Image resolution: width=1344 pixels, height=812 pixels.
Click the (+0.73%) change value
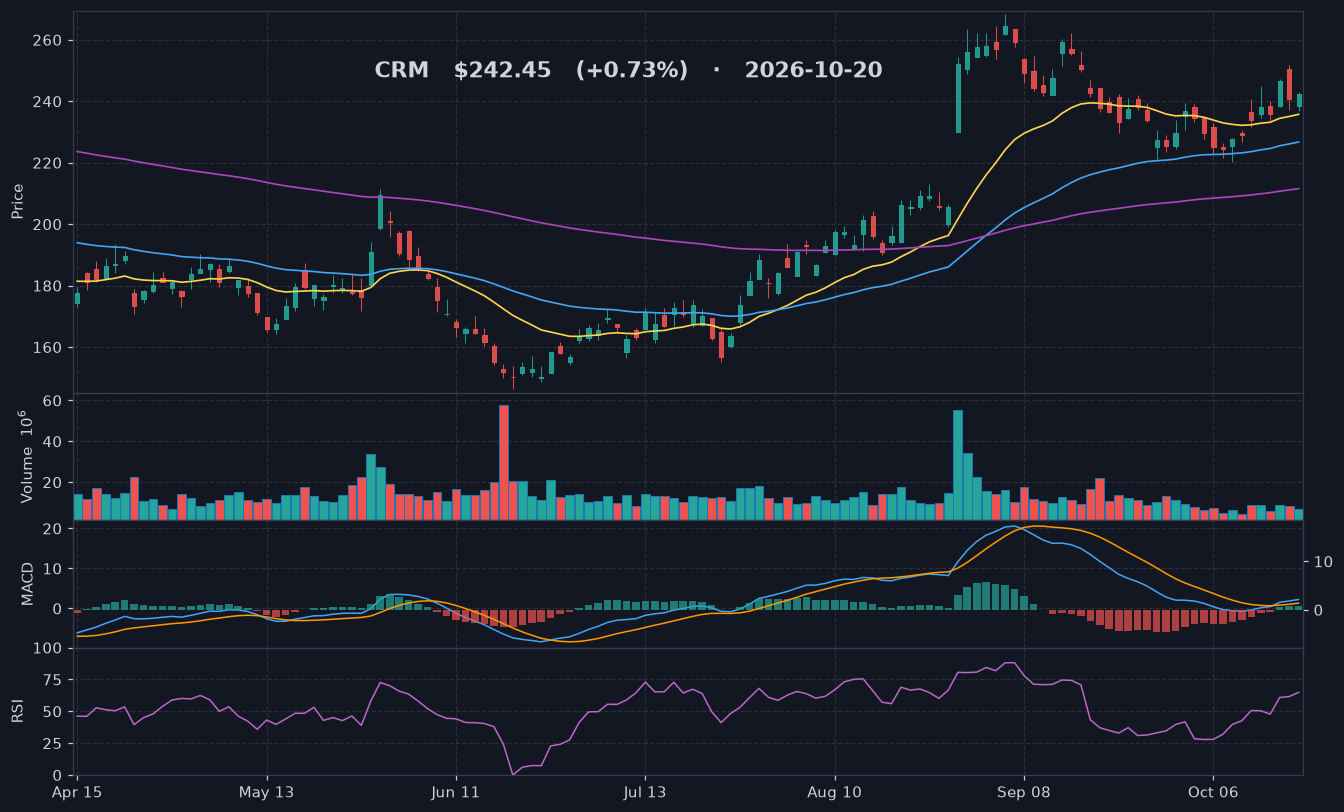(x=632, y=70)
